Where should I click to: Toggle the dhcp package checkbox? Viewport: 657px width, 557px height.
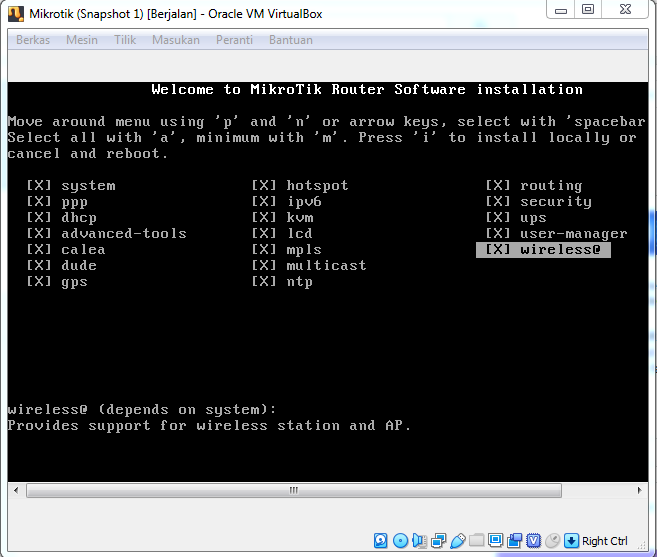coord(39,217)
